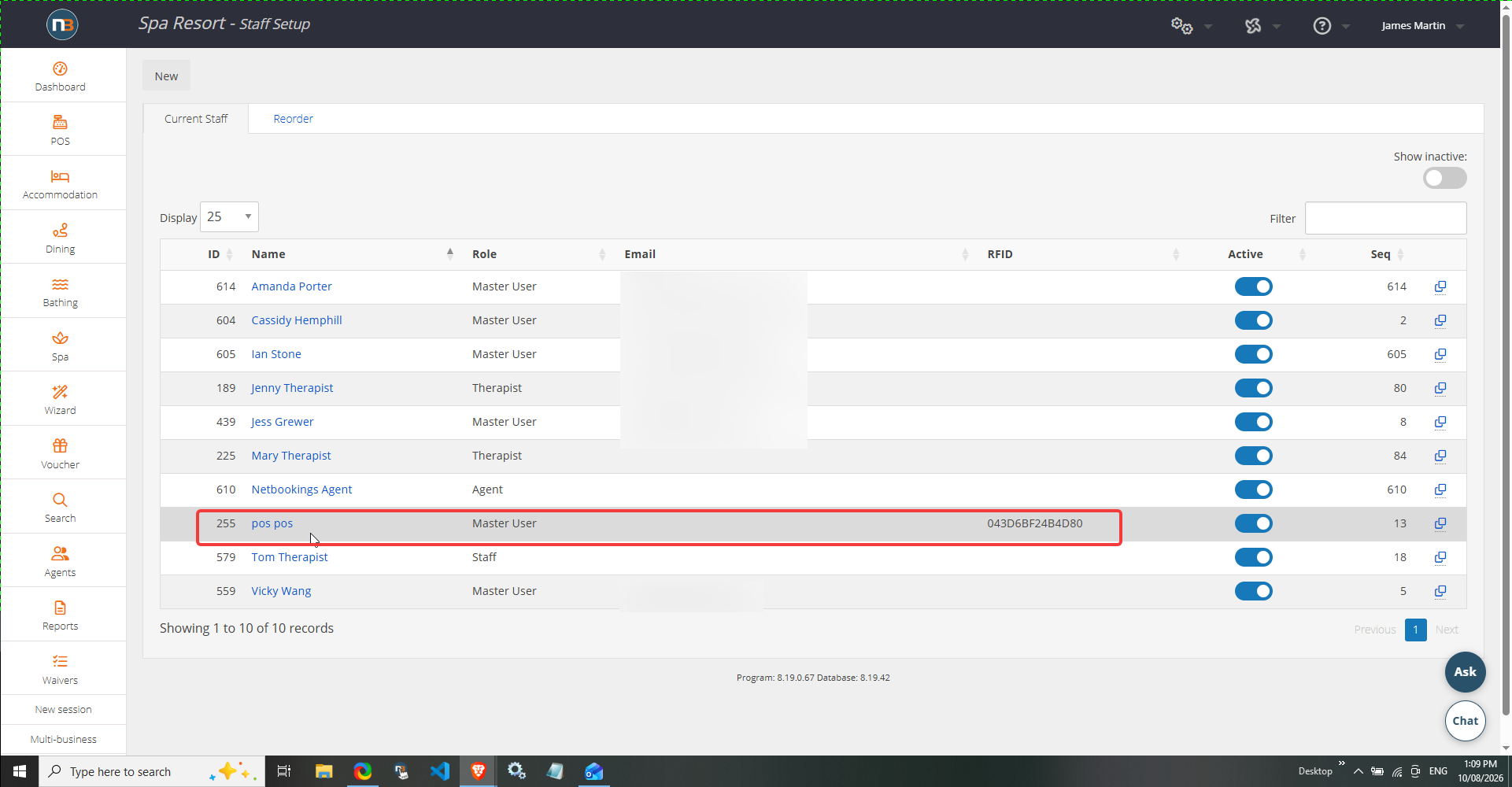Sort the table by Seq column
Viewport: 1512px width, 787px height.
coord(1387,254)
